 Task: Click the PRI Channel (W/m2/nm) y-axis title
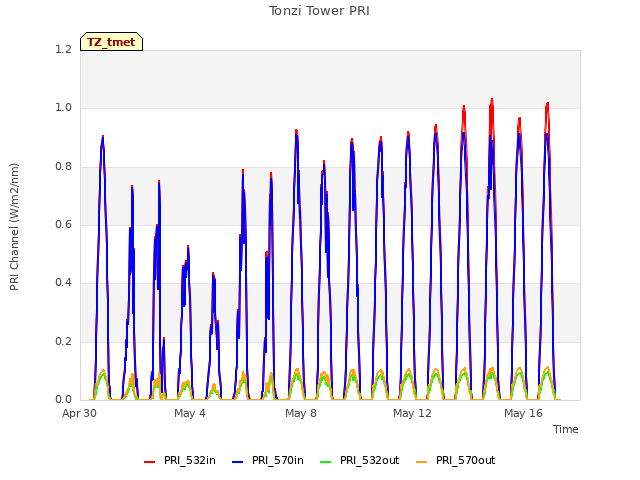tap(14, 227)
